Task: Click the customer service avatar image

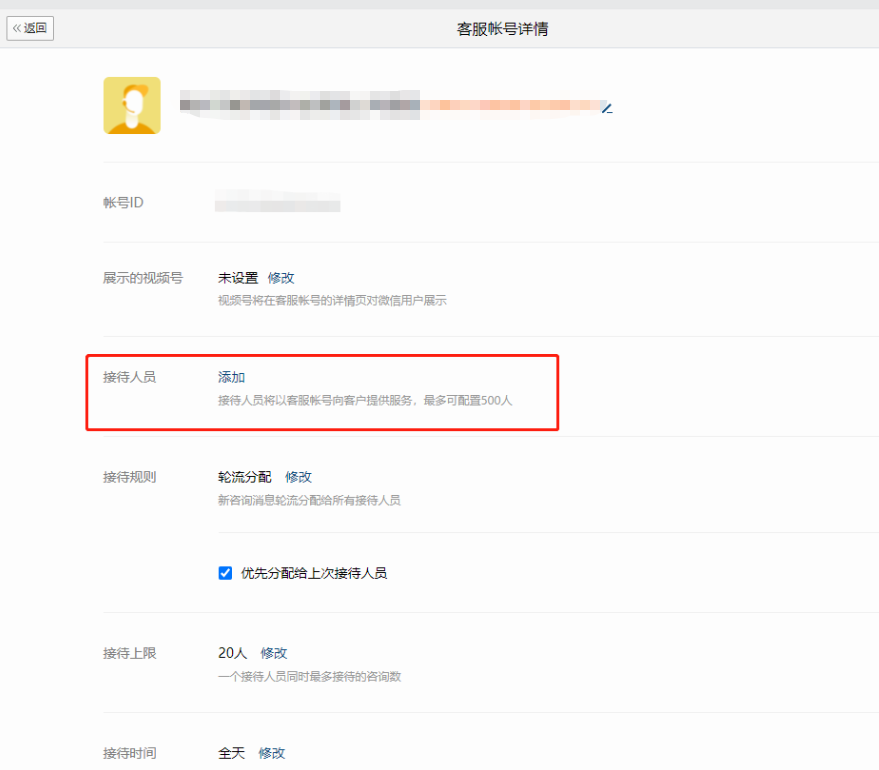Action: pos(132,105)
